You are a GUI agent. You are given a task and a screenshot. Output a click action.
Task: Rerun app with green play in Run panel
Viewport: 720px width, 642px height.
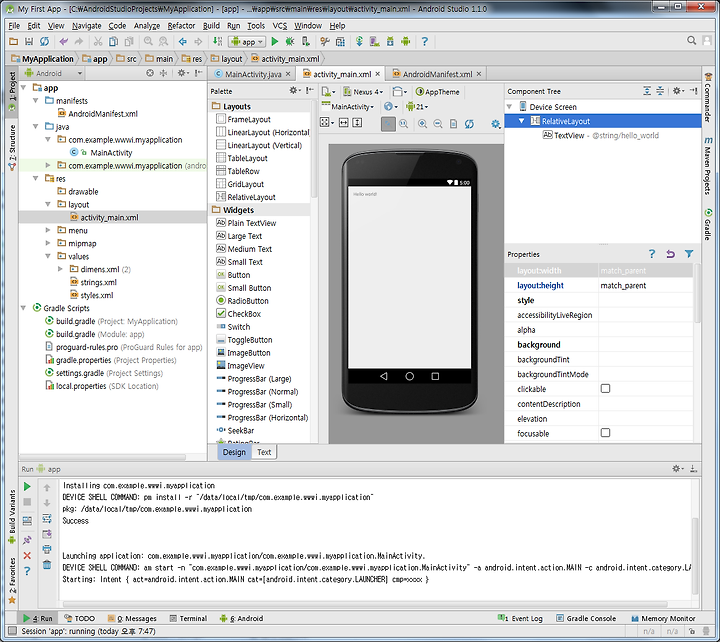pyautogui.click(x=27, y=486)
